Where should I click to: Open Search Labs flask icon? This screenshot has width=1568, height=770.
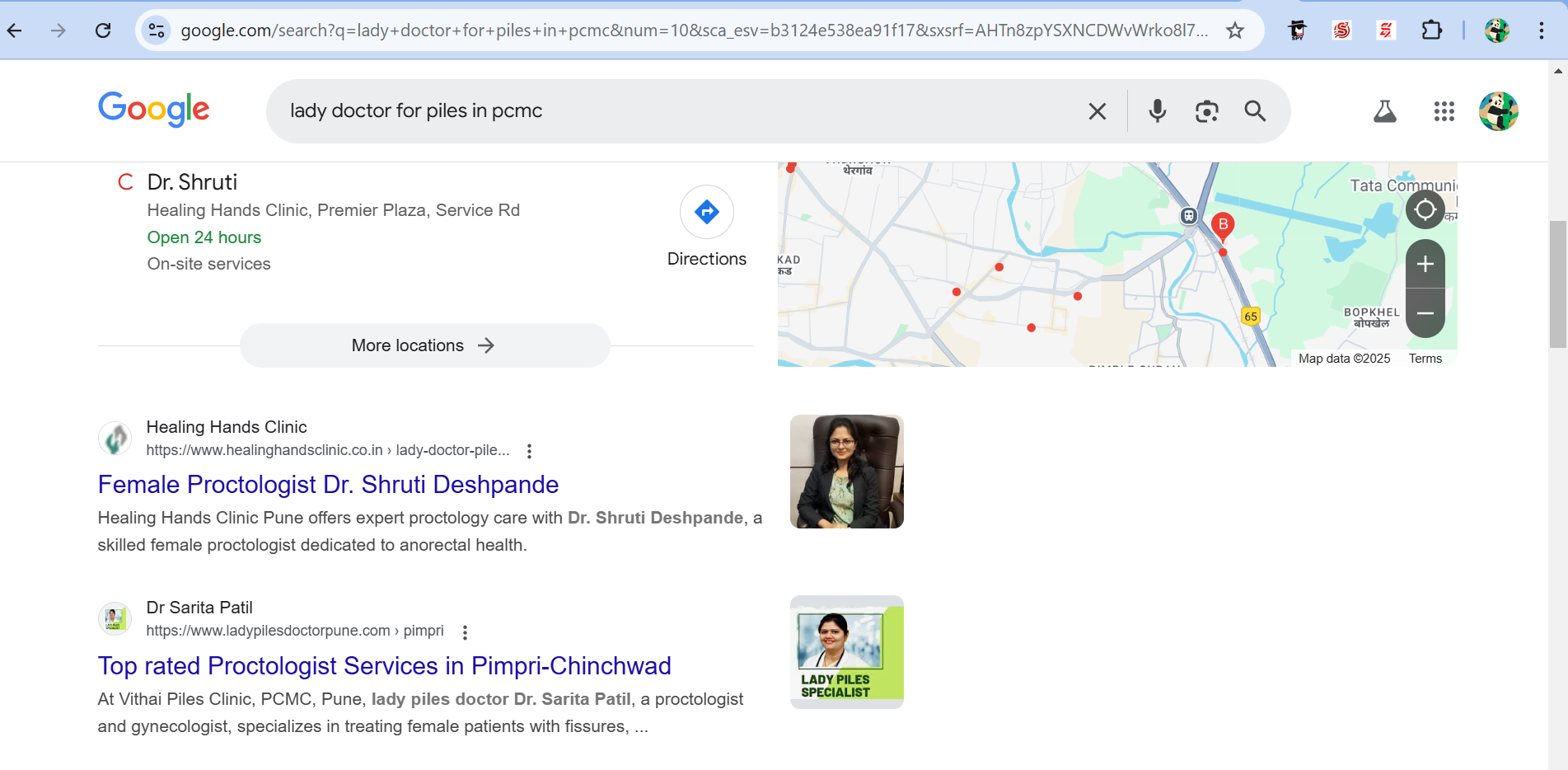pyautogui.click(x=1384, y=111)
